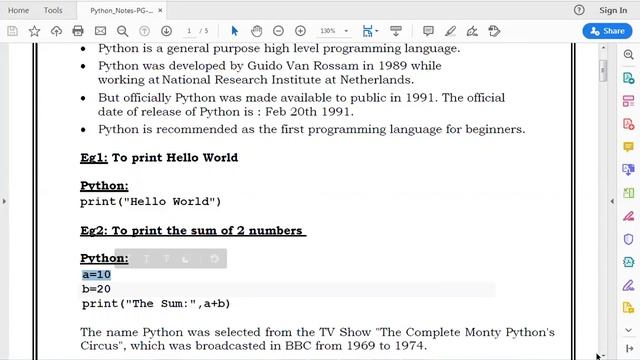
Task: Go to previous page arrow
Action: [144, 31]
